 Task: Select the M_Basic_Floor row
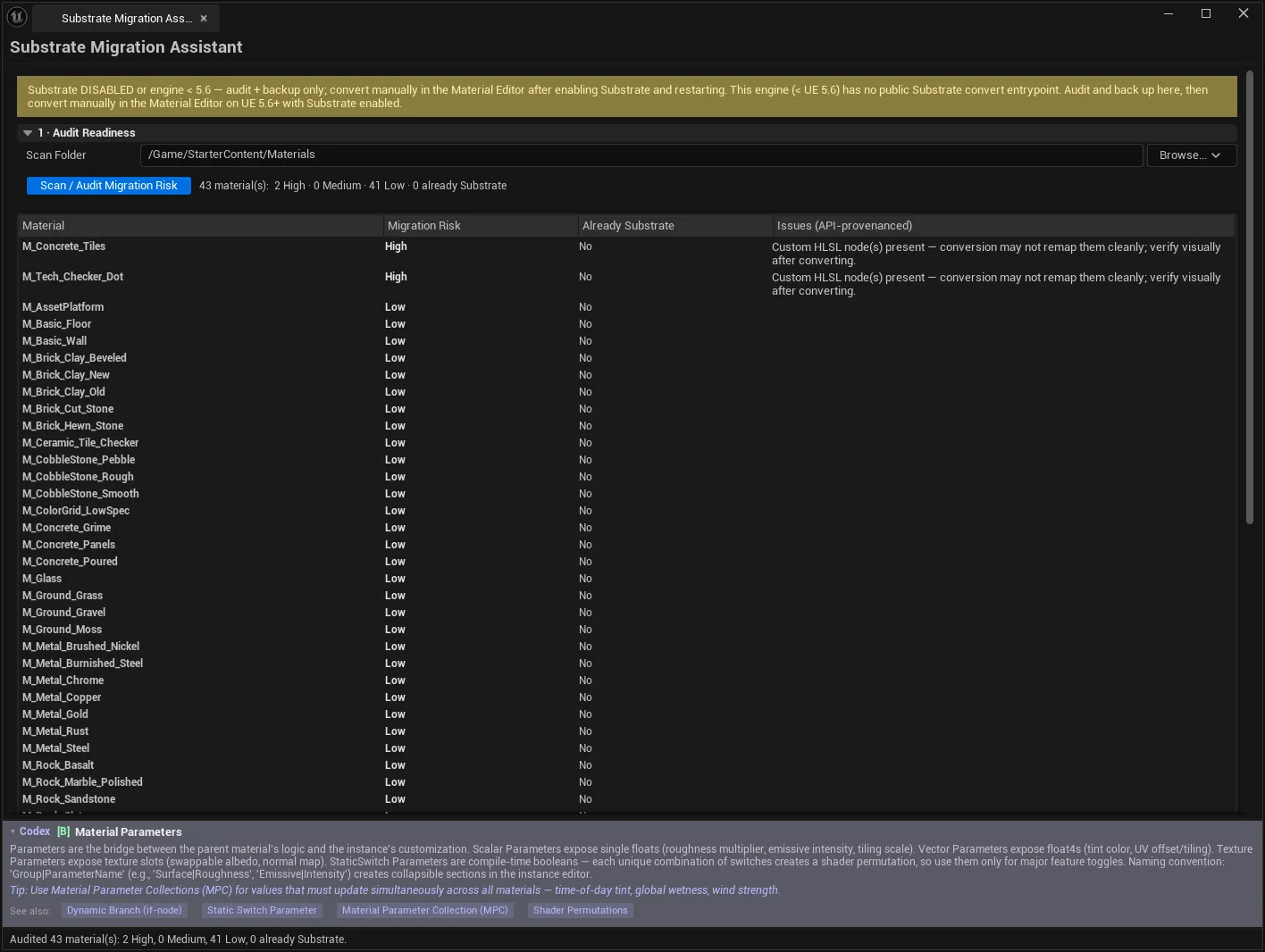[625, 324]
